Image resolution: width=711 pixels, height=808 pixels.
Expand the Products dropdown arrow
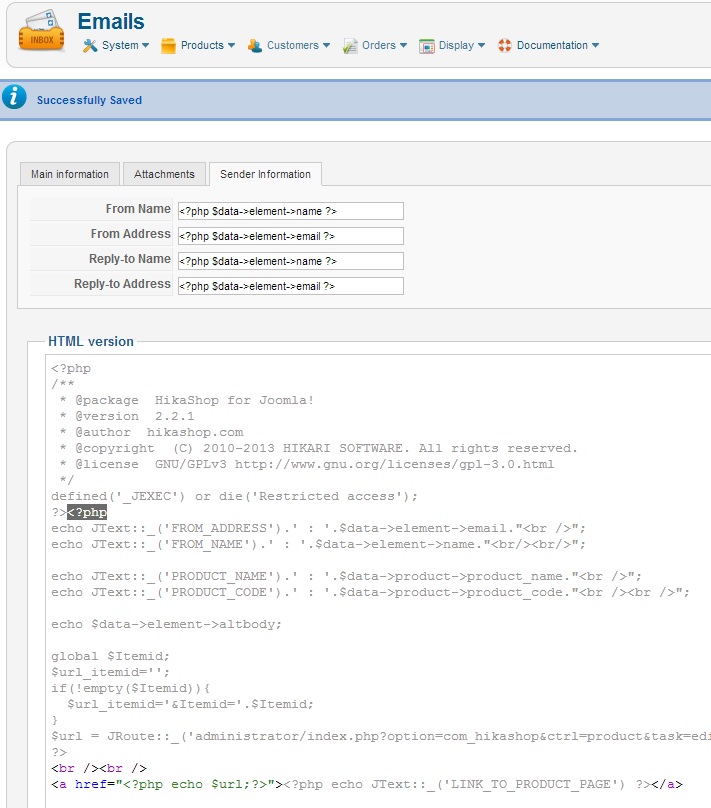coord(231,46)
